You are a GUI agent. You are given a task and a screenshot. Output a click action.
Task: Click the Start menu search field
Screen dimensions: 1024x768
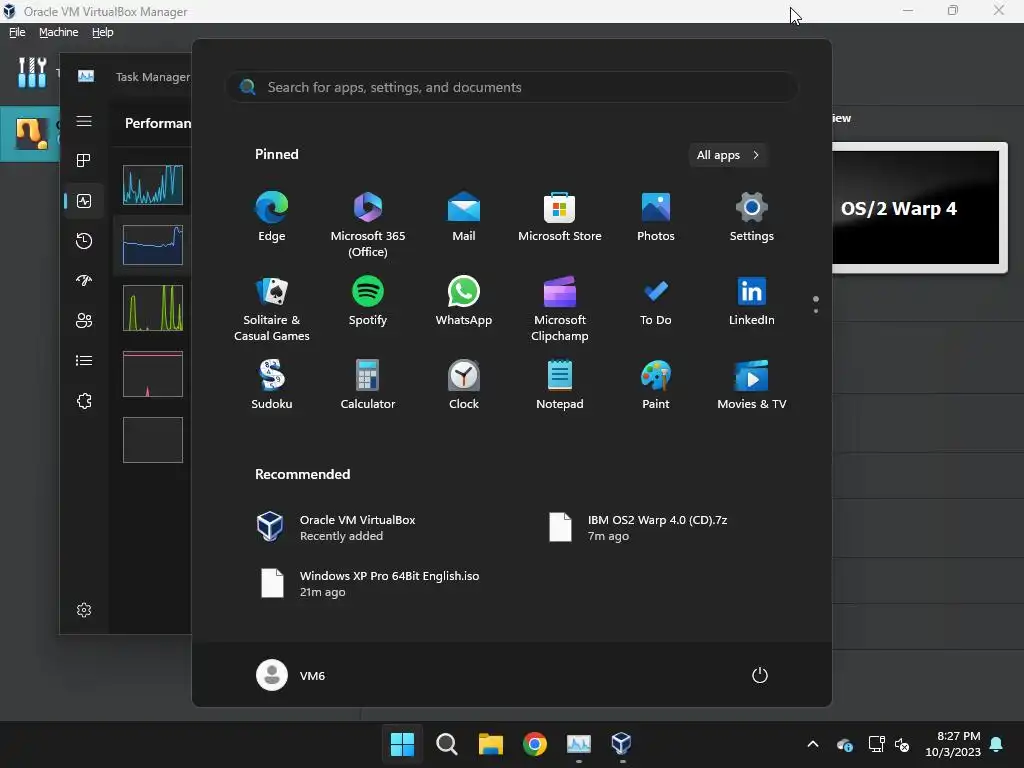512,87
